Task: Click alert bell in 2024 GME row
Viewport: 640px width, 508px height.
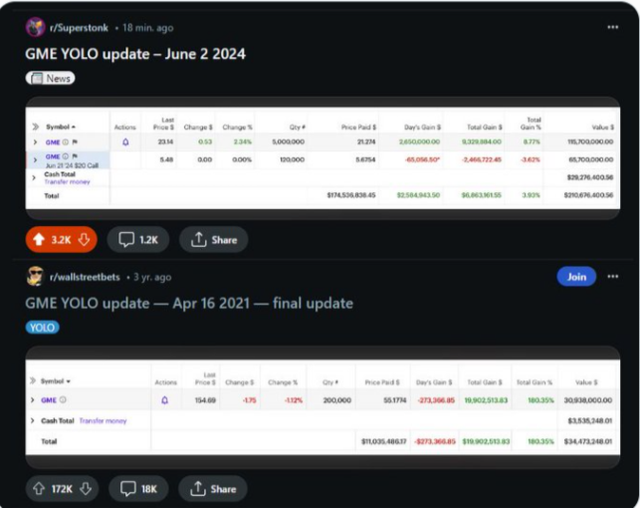Action: (126, 142)
